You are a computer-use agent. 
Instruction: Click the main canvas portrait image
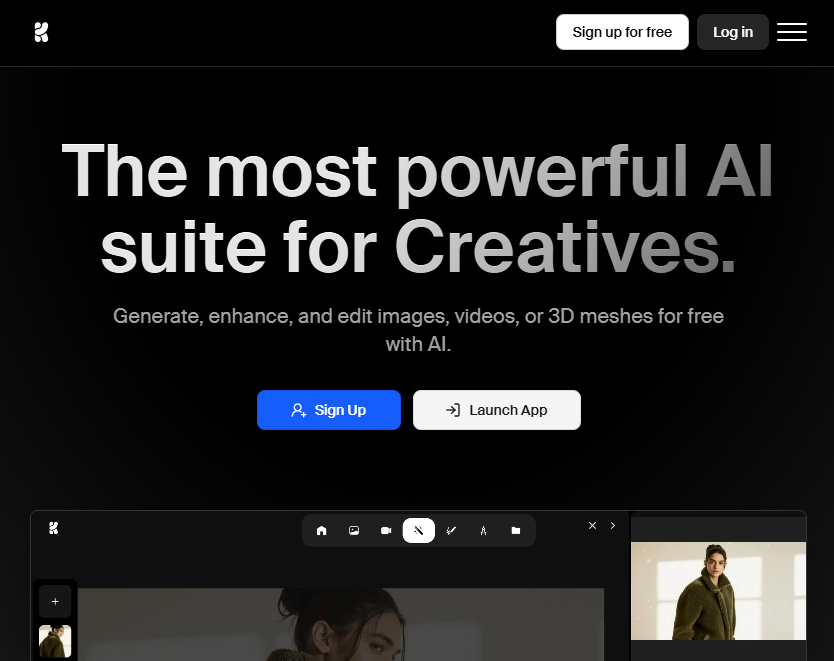[x=340, y=624]
